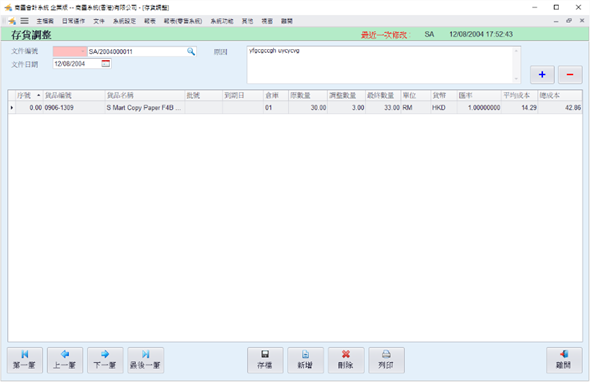Click sequence number cell 0.00
Screen dimensions: 590x382
(x=29, y=108)
